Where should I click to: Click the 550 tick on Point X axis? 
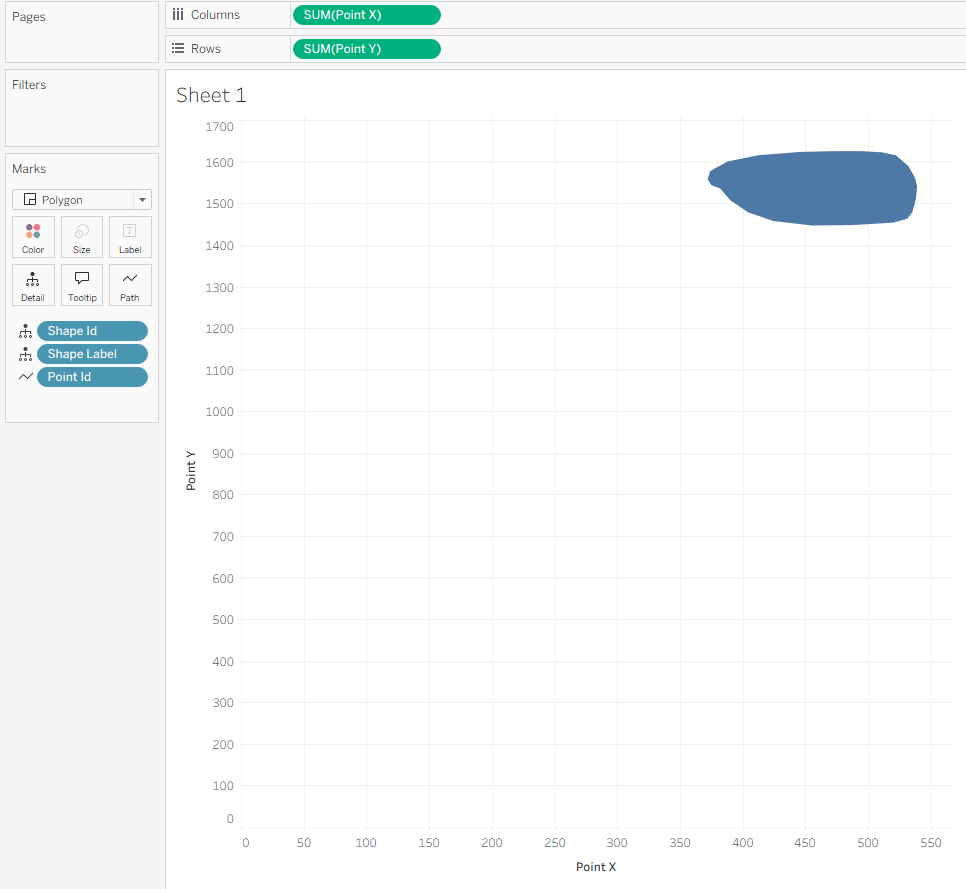click(x=931, y=843)
